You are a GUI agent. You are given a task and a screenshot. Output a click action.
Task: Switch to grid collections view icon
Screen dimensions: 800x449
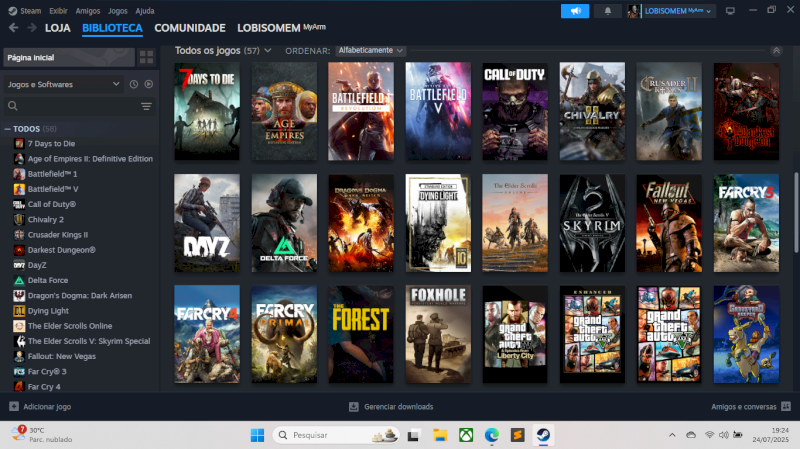tap(147, 57)
